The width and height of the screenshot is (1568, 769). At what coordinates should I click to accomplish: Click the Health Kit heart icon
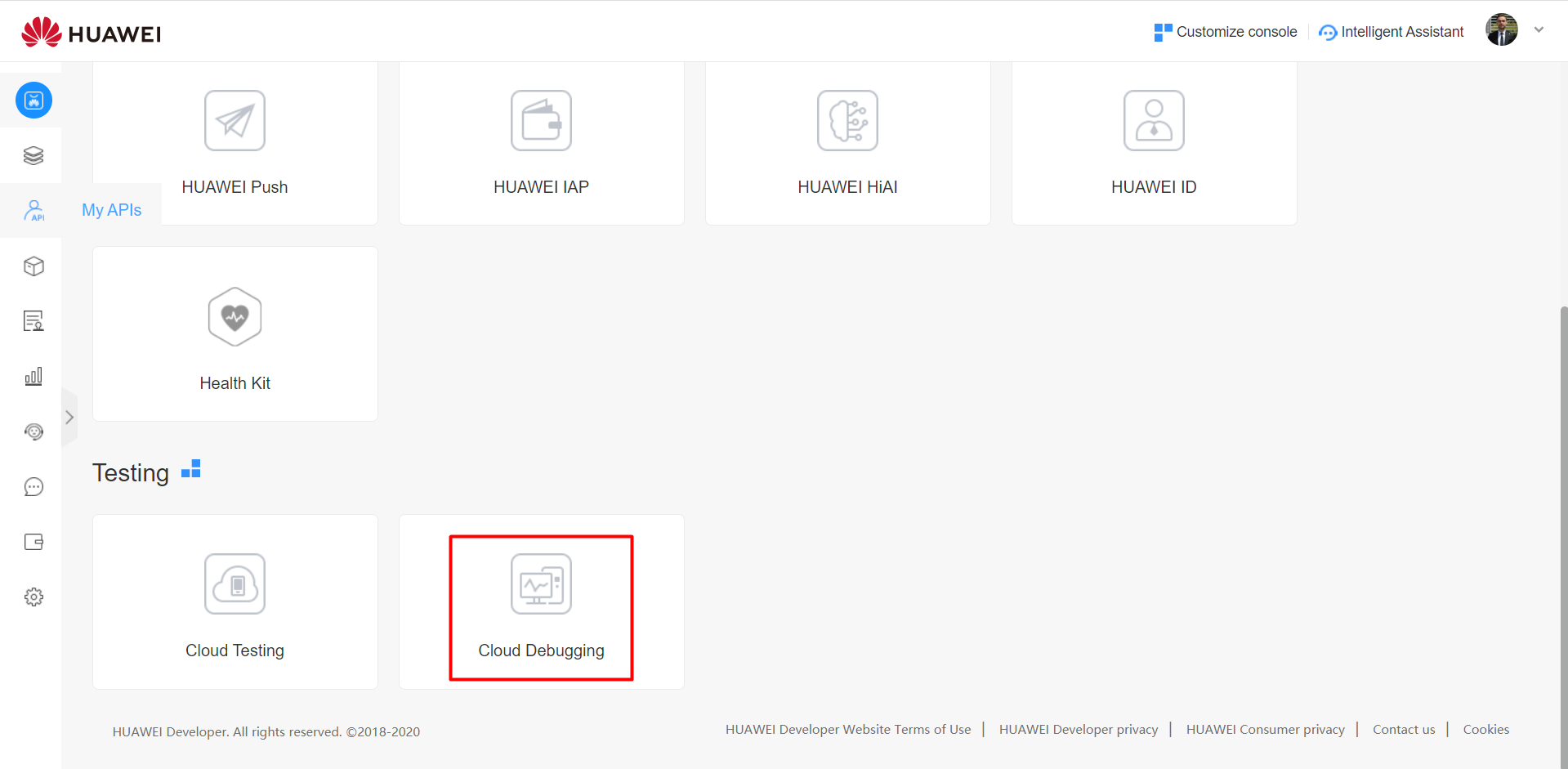click(235, 317)
